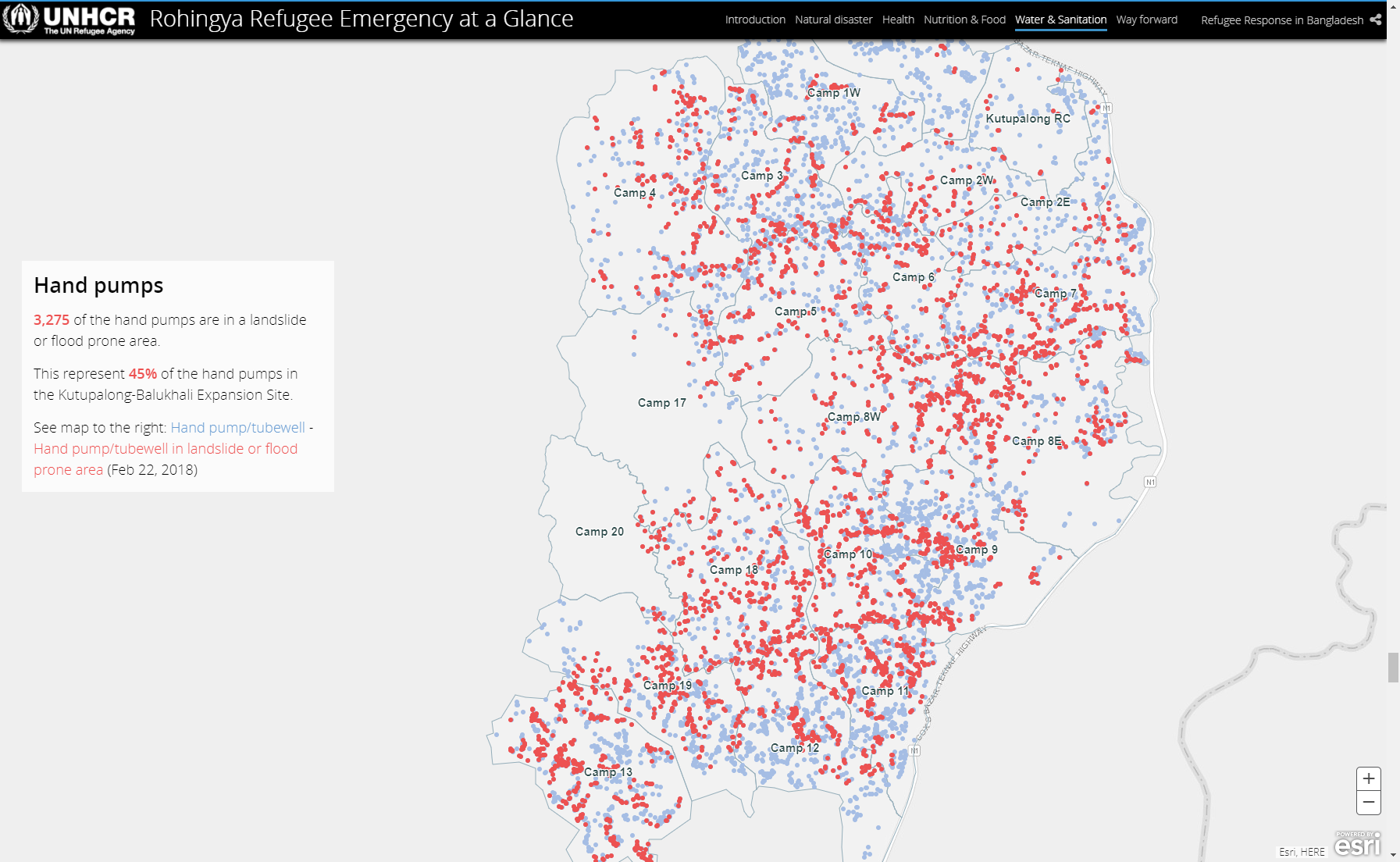Image resolution: width=1400 pixels, height=862 pixels.
Task: Click the Camp 19 map label
Action: (x=668, y=686)
